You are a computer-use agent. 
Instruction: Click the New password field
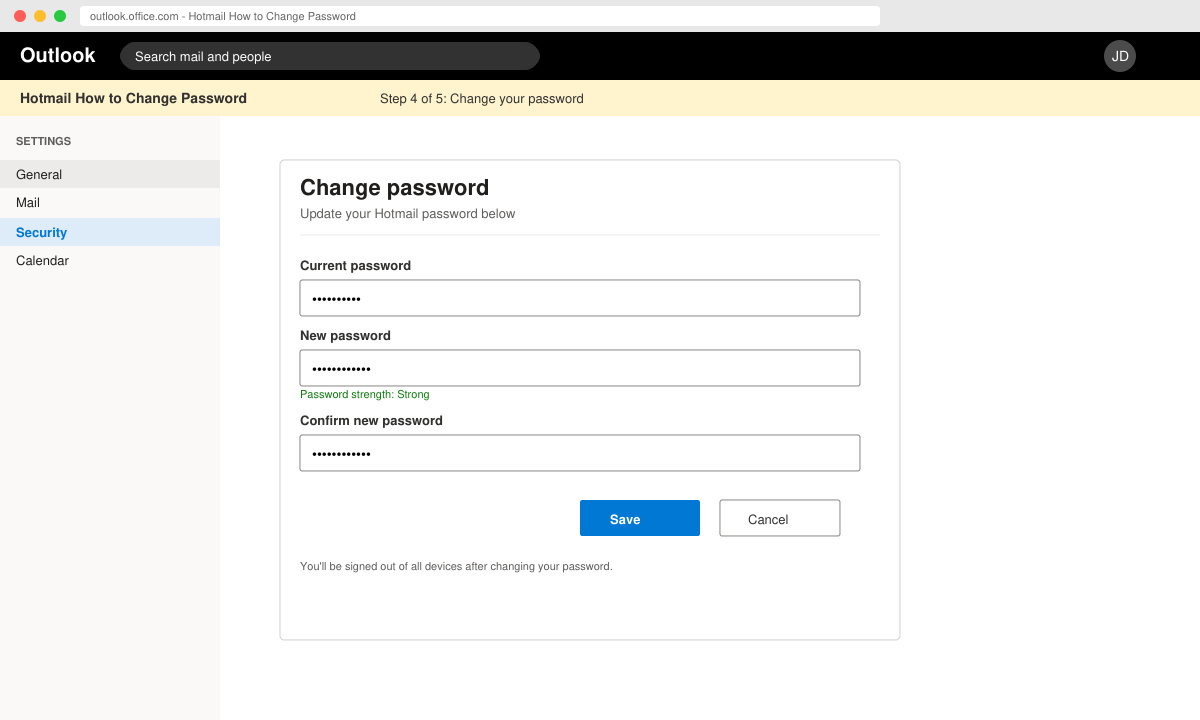580,368
